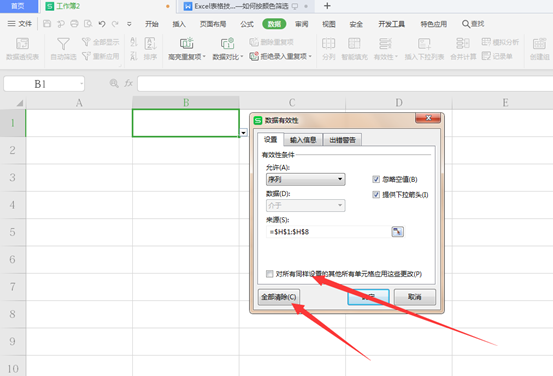553x376 pixels.
Task: Switch to the 页面布局 ribbon tab
Action: tap(213, 24)
